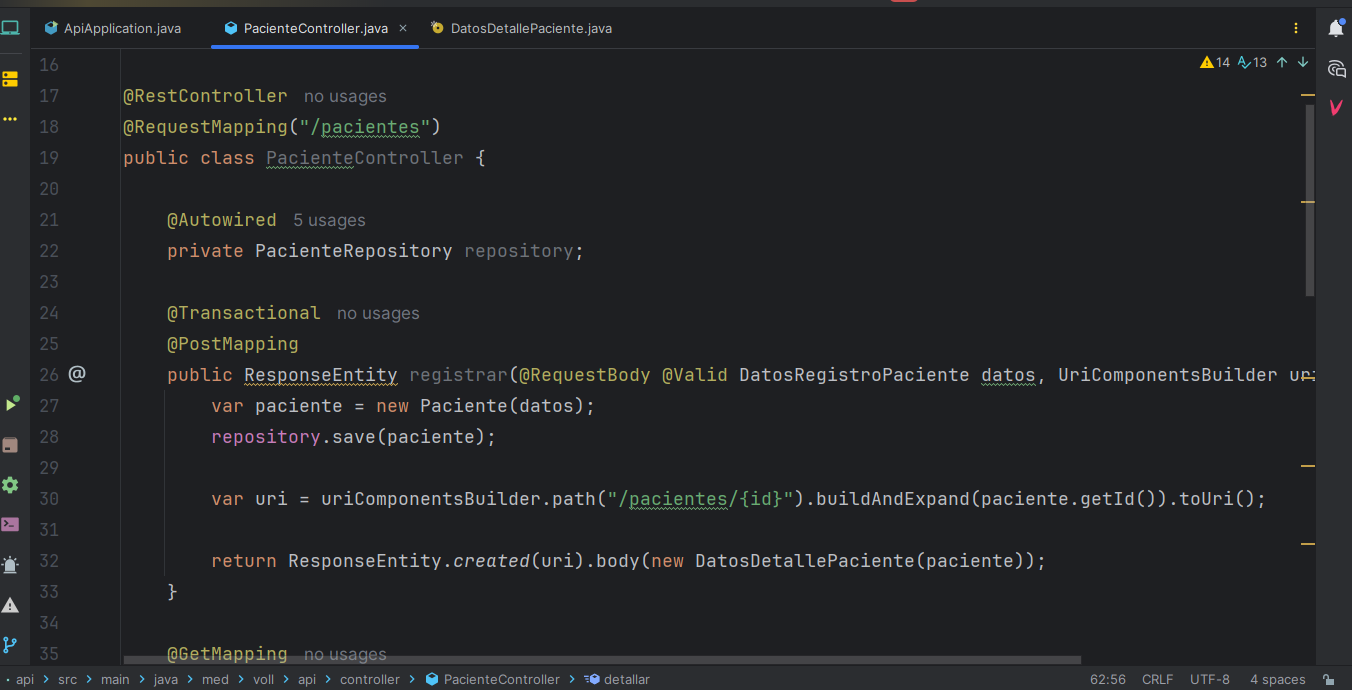Click 'DatosRegistroPaciente' parameter type on line 26
Screen dimensions: 1352x690
[854, 375]
